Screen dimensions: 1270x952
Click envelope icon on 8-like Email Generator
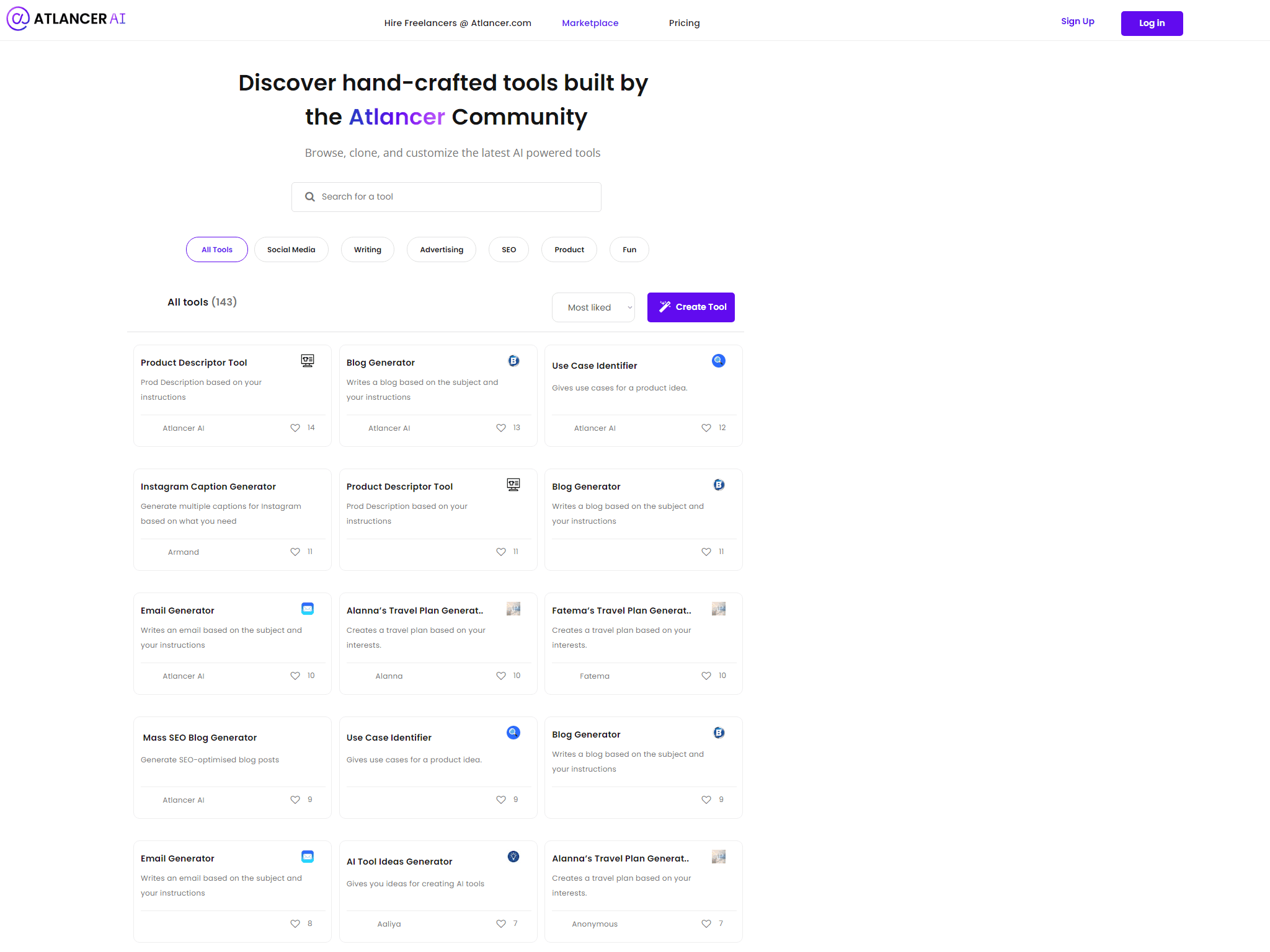[308, 857]
